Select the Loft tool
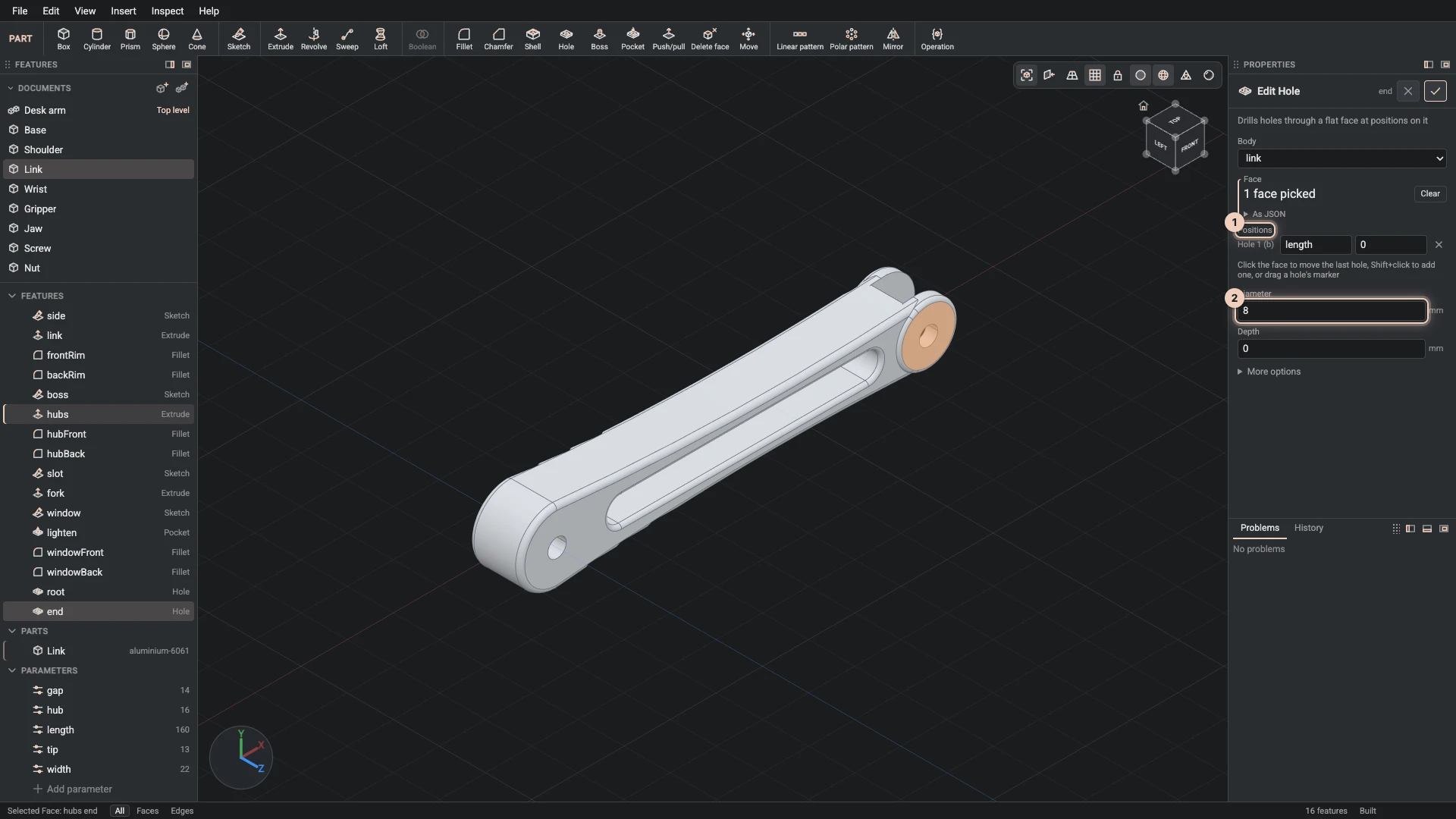The width and height of the screenshot is (1456, 819). coord(381,39)
